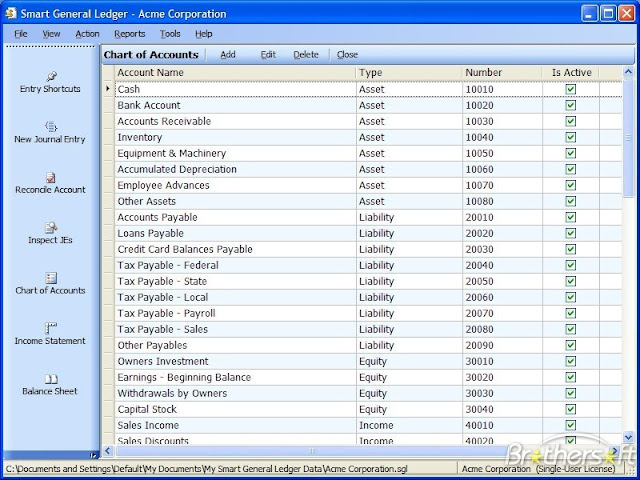This screenshot has height=480, width=640.
Task: Select the Tax Payable - Local row
Action: [369, 297]
